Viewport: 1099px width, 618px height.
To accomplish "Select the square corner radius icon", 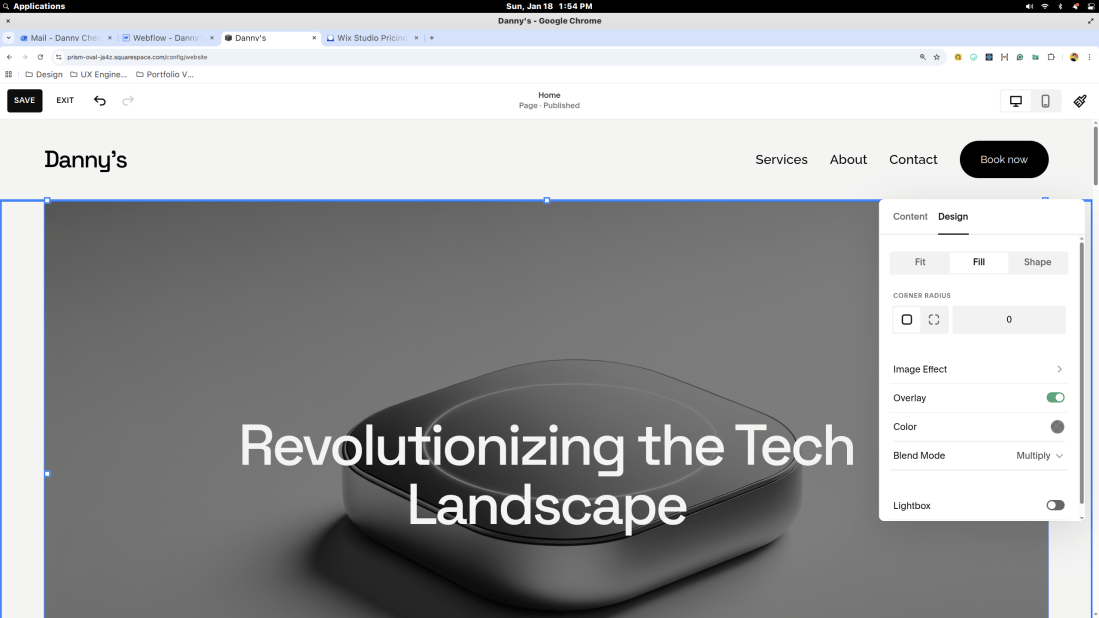I will click(907, 320).
